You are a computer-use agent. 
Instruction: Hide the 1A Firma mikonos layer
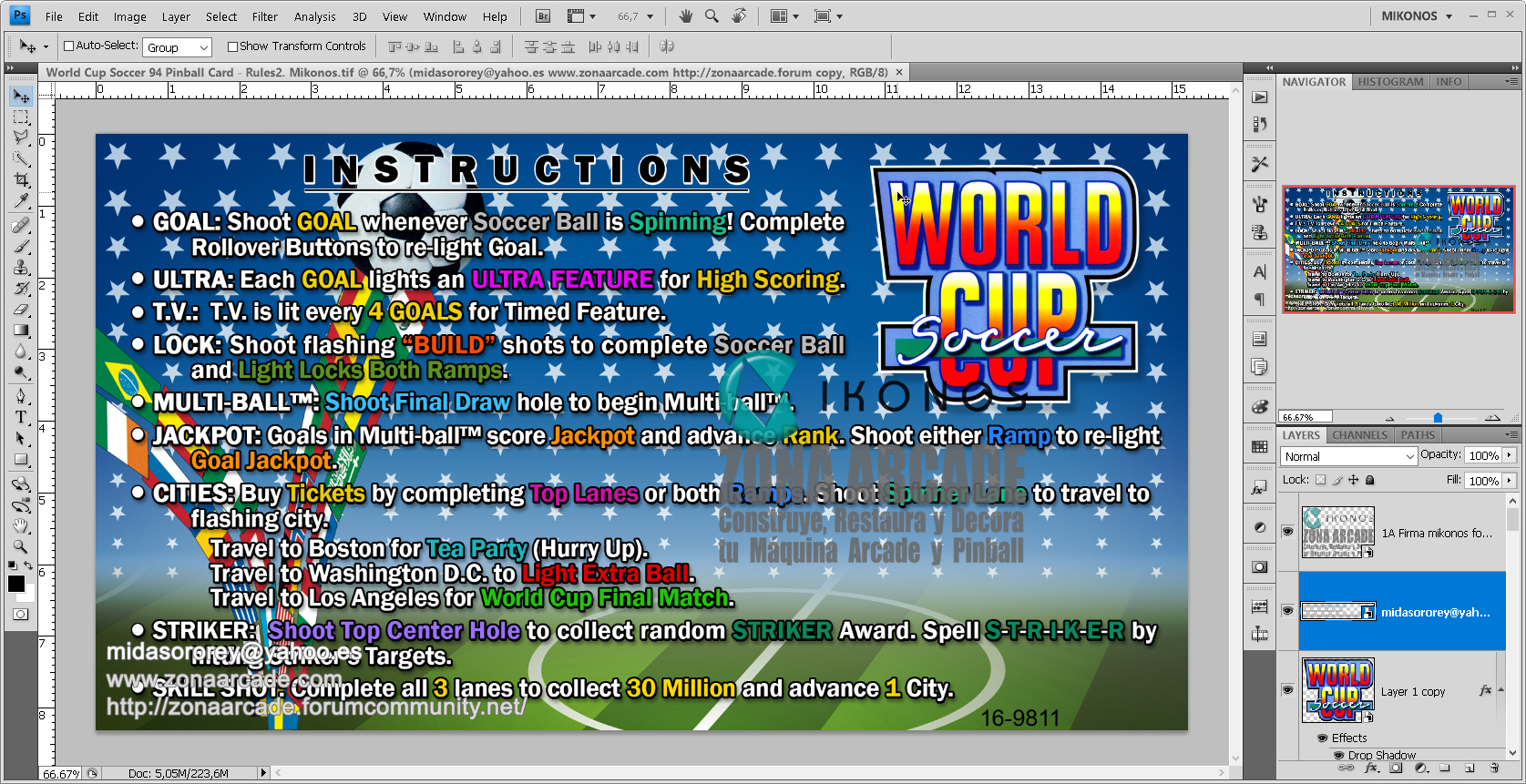[x=1287, y=532]
